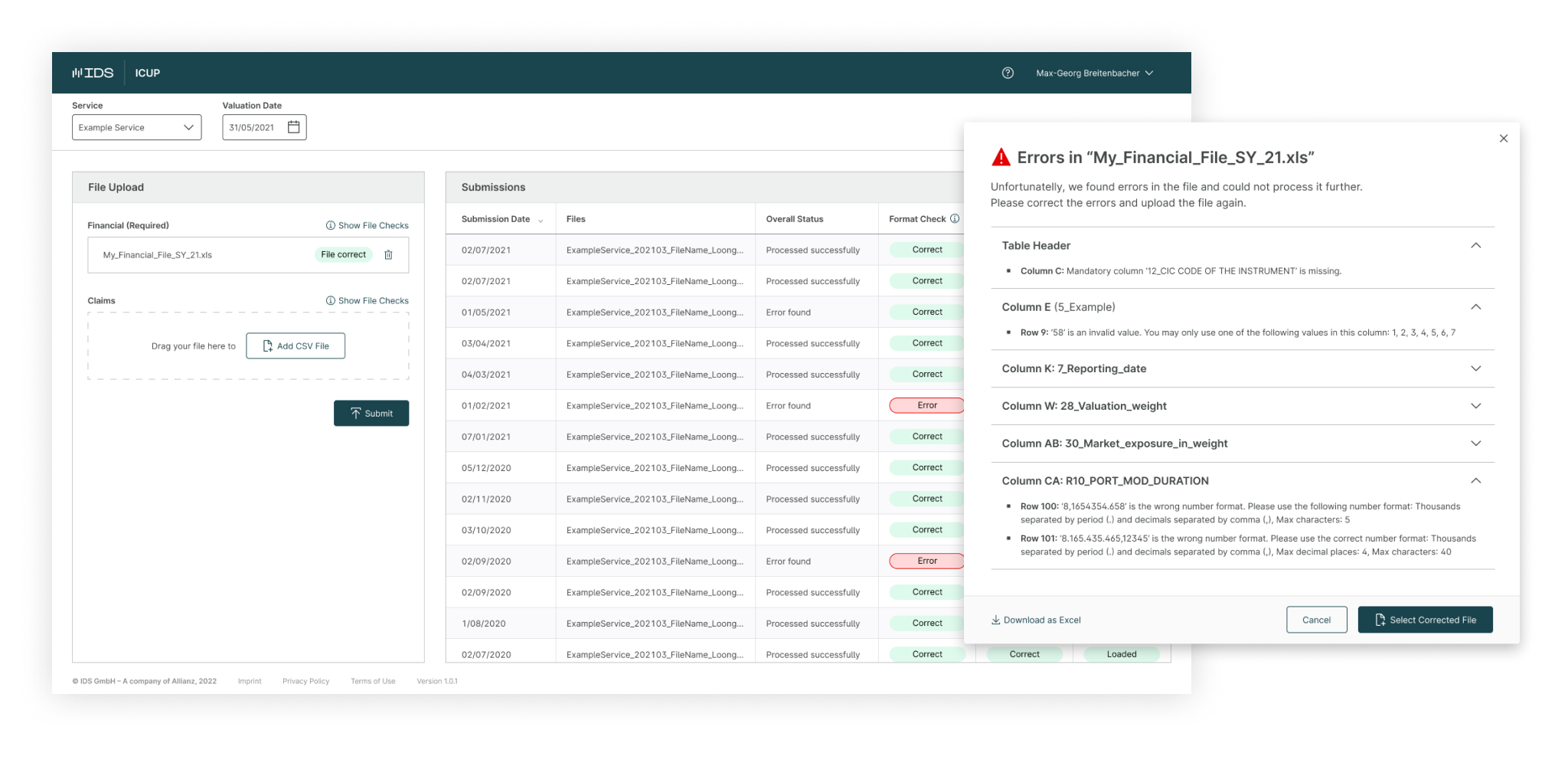The image size is (1568, 766).
Task: Submit the uploaded files
Action: [371, 413]
